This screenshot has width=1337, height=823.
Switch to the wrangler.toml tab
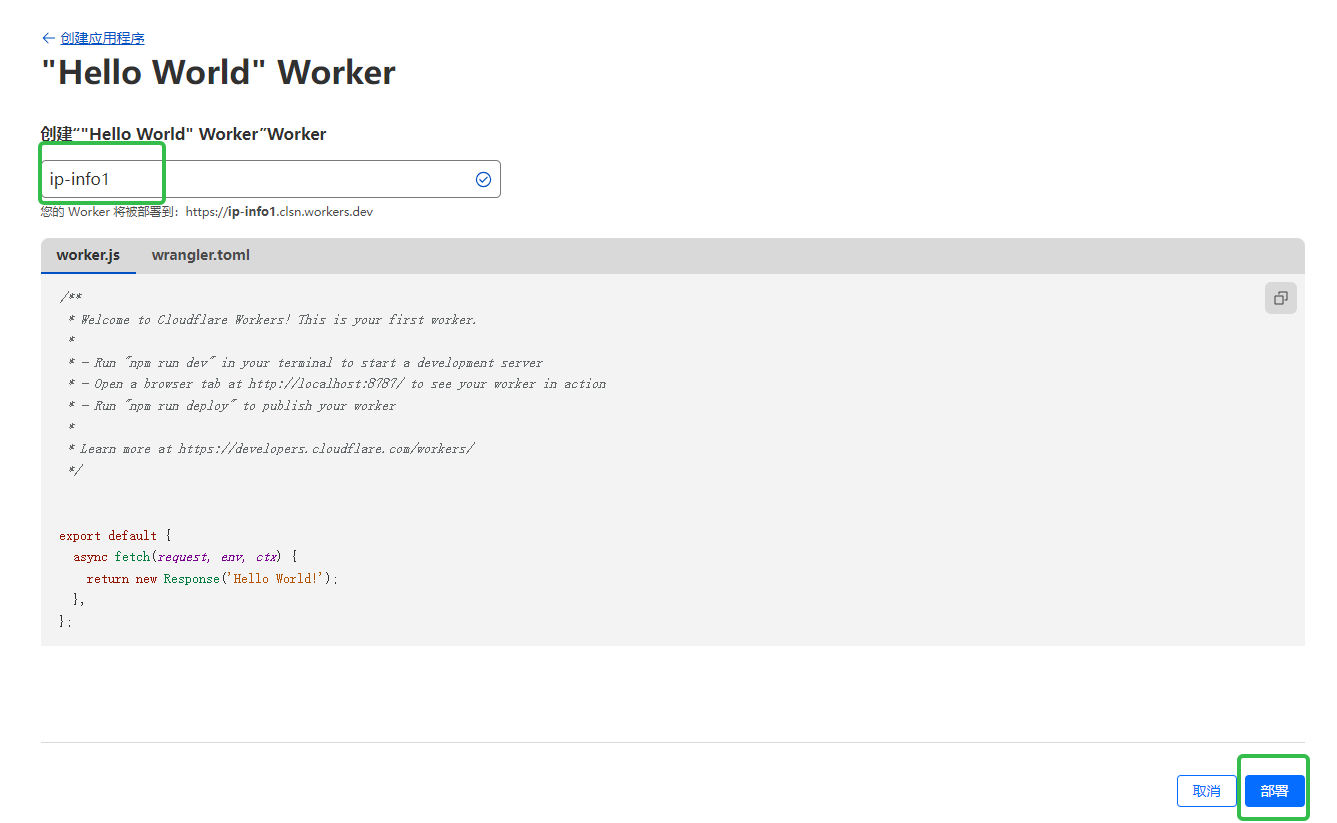pos(201,255)
